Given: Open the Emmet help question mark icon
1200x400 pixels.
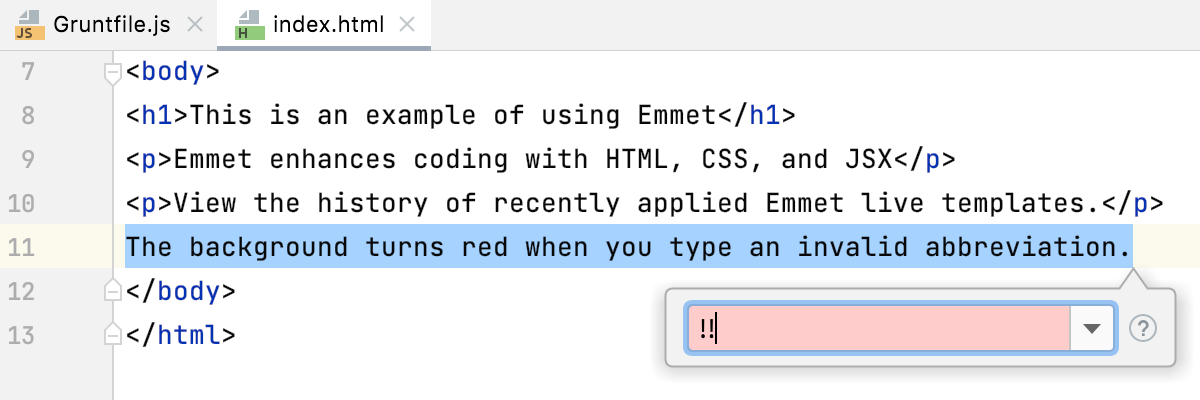Looking at the screenshot, I should [1142, 328].
